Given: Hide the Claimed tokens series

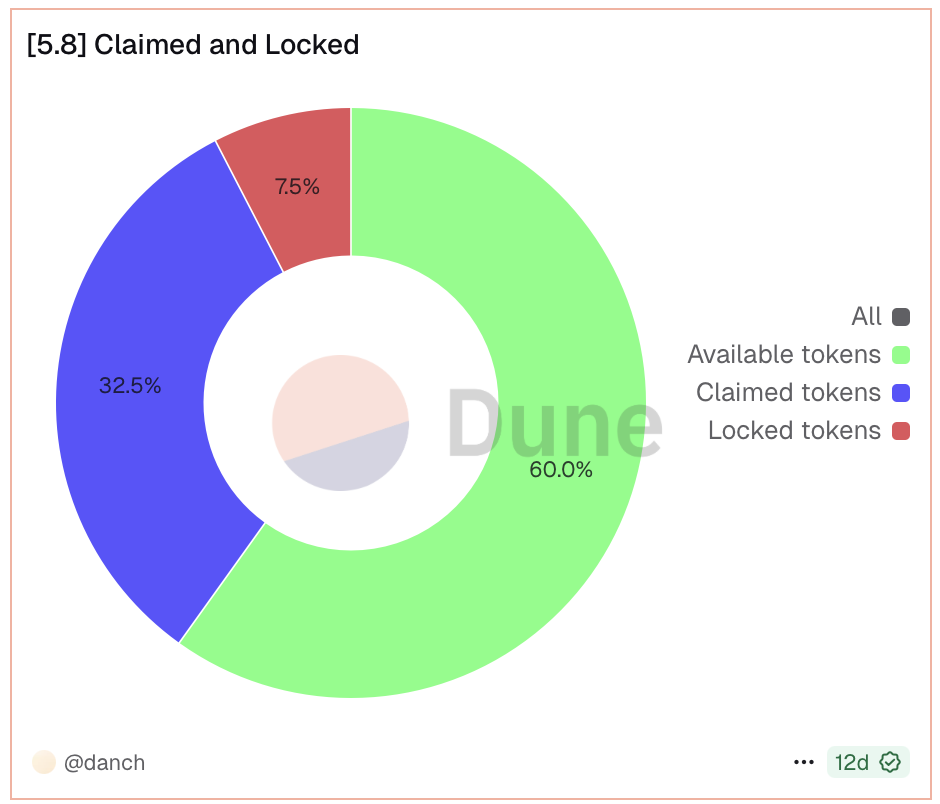Looking at the screenshot, I should pyautogui.click(x=788, y=392).
